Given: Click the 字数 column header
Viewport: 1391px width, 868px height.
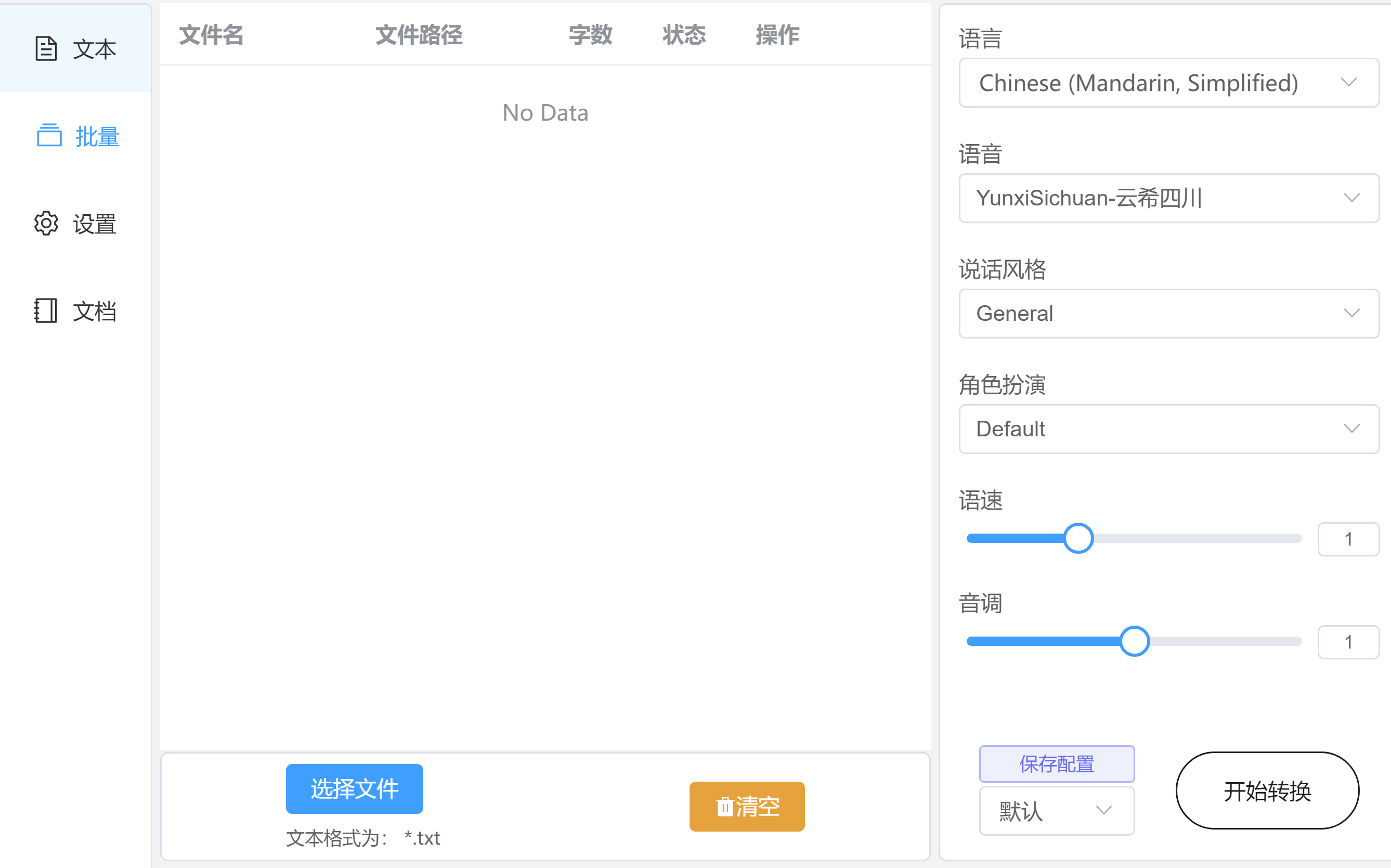Looking at the screenshot, I should point(591,35).
